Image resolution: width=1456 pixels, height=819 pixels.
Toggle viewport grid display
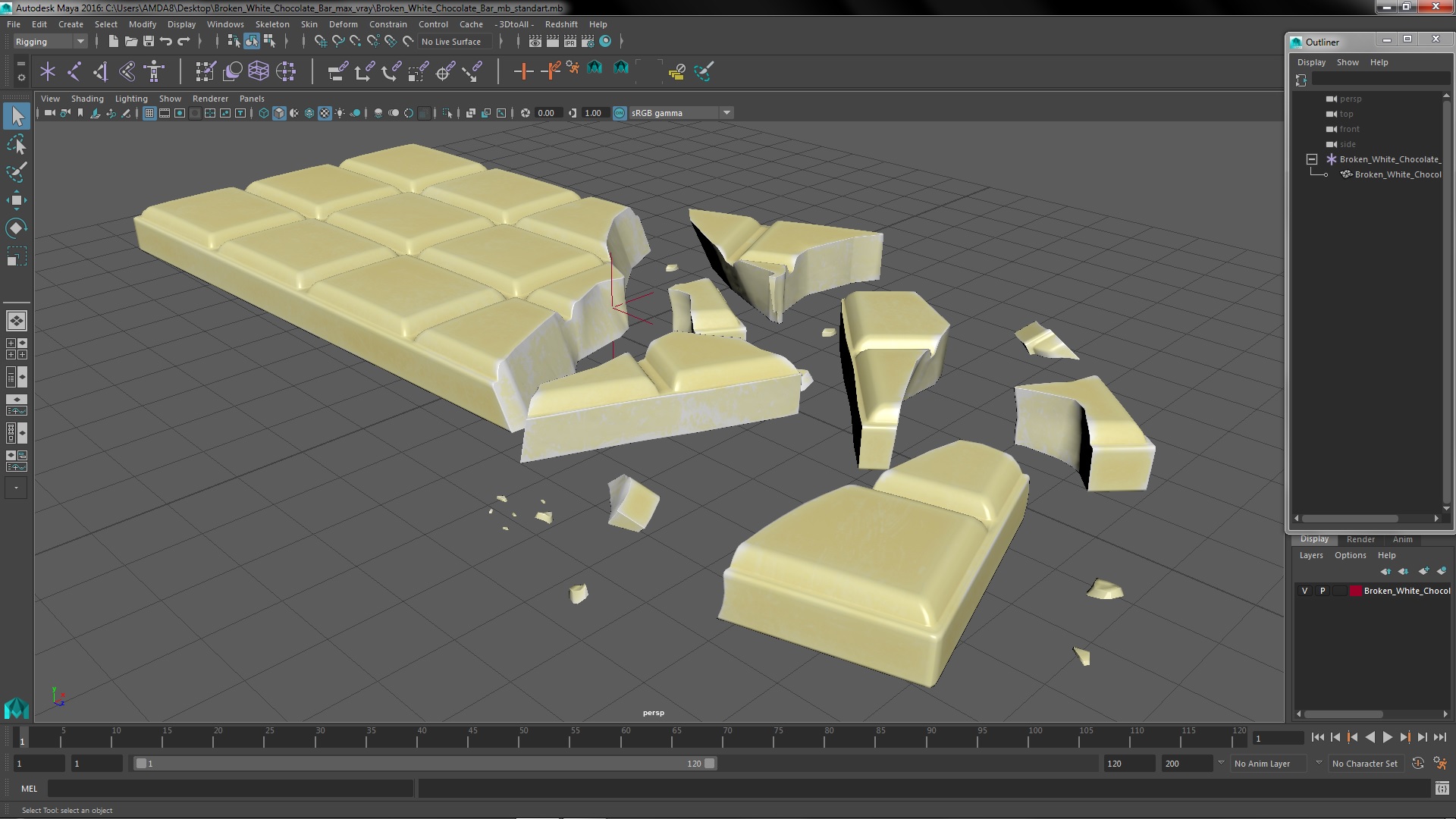click(x=149, y=113)
